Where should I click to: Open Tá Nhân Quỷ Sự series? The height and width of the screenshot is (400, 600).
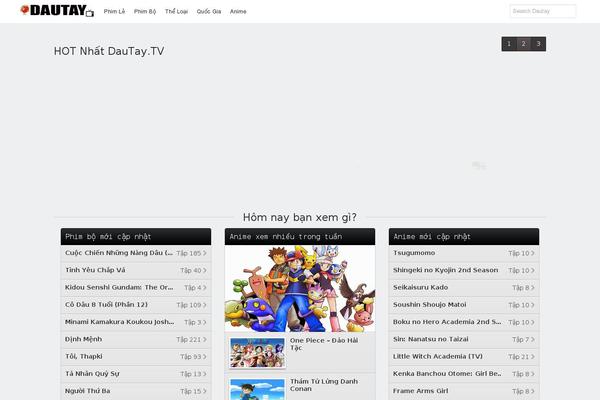tap(92, 374)
